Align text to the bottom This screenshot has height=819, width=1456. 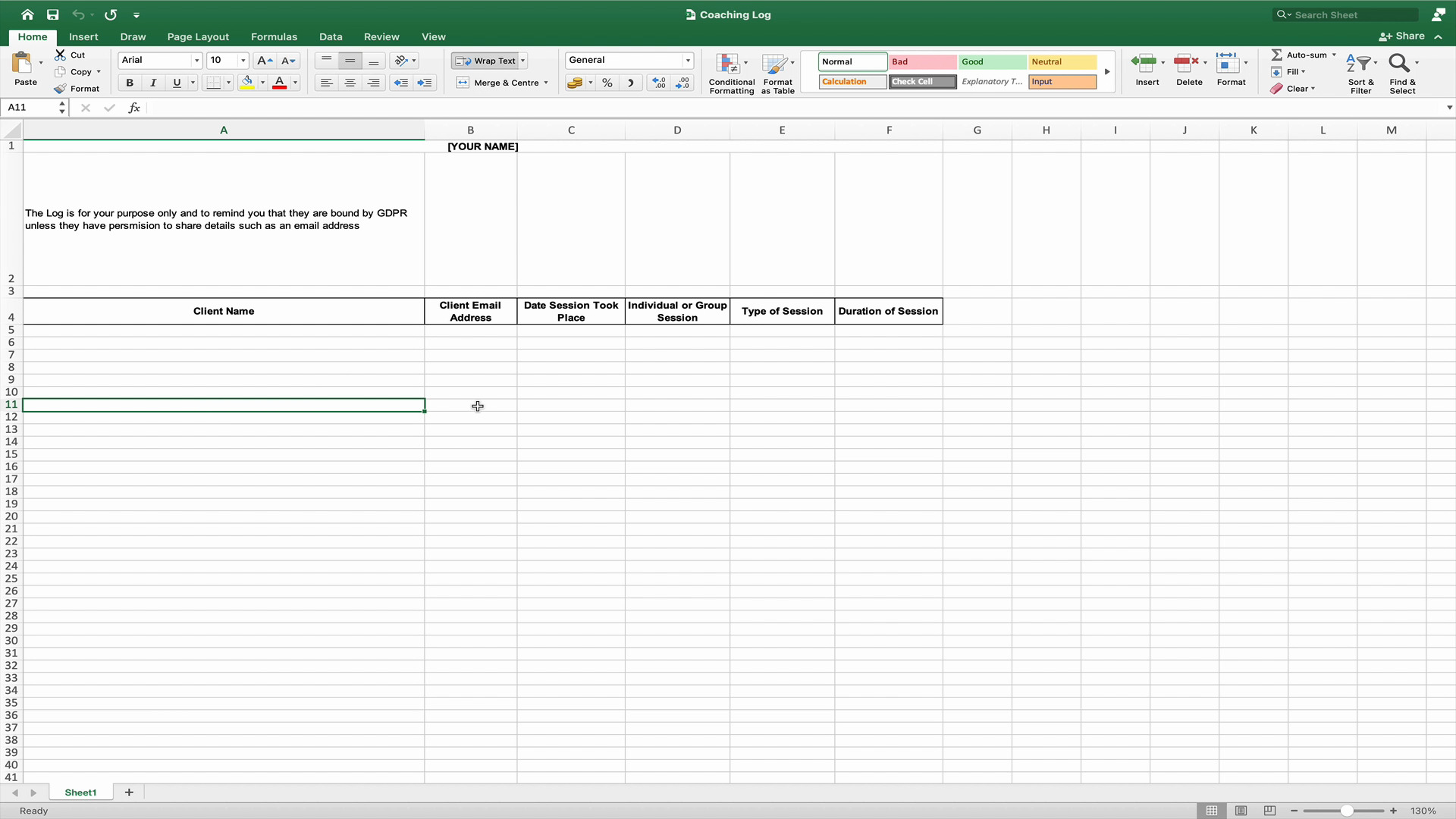click(374, 61)
